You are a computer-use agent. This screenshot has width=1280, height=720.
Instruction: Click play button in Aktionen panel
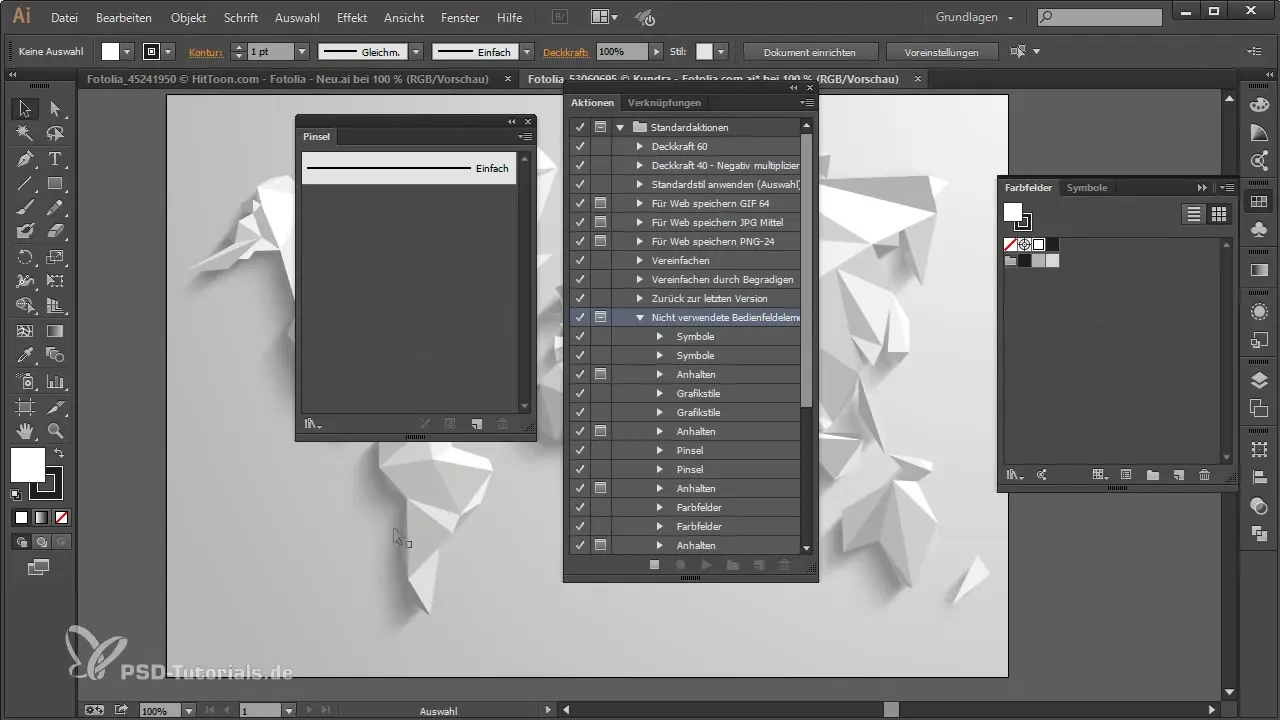pyautogui.click(x=706, y=565)
